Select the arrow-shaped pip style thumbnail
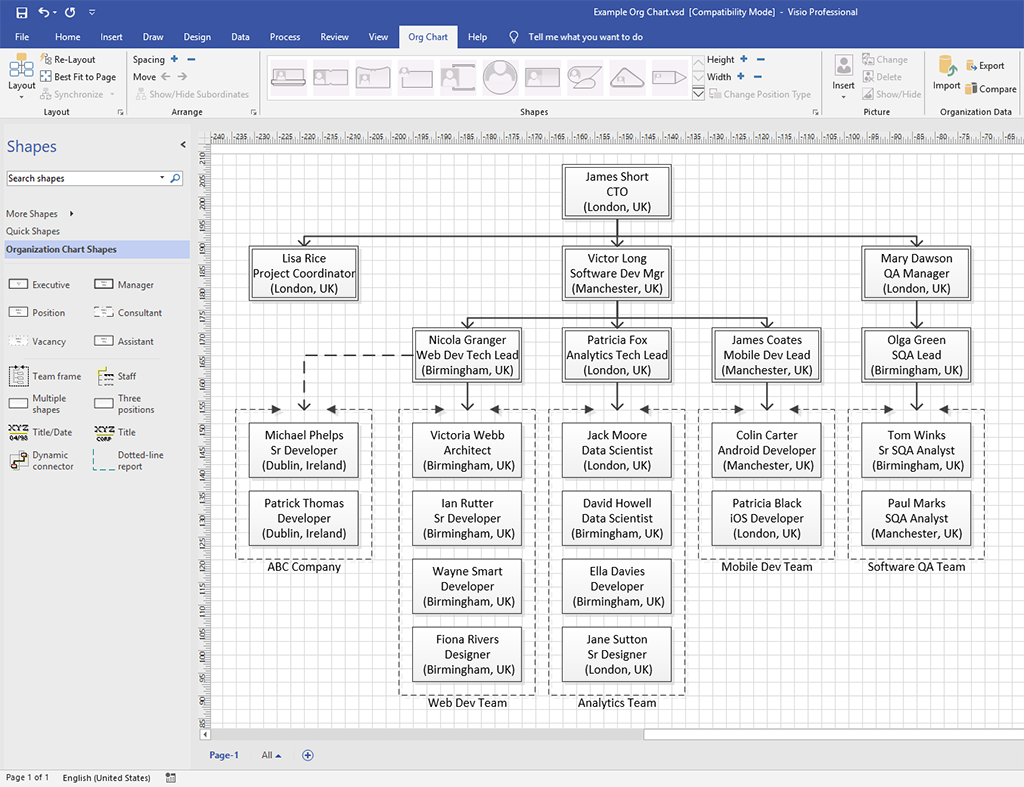Screen dimensions: 1024x787 pyautogui.click(x=669, y=77)
